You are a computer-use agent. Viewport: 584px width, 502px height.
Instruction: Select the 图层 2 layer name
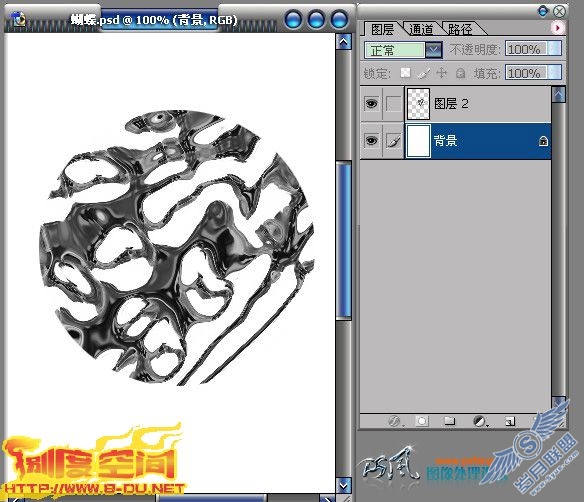click(451, 104)
